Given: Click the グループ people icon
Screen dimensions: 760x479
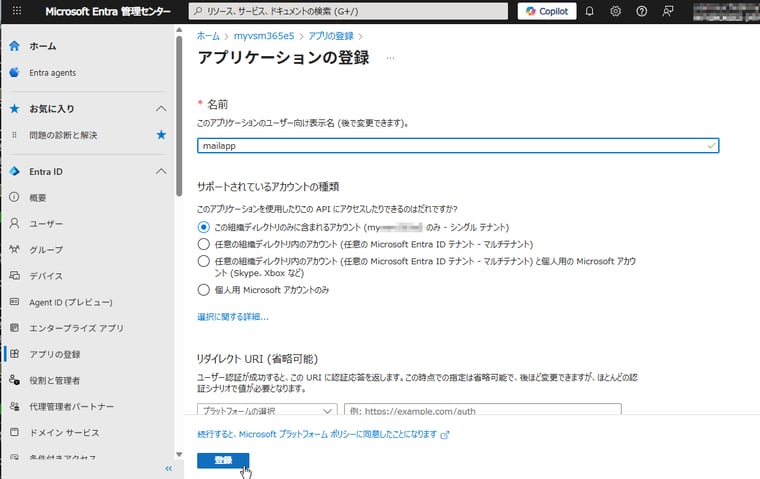Looking at the screenshot, I should pos(15,249).
